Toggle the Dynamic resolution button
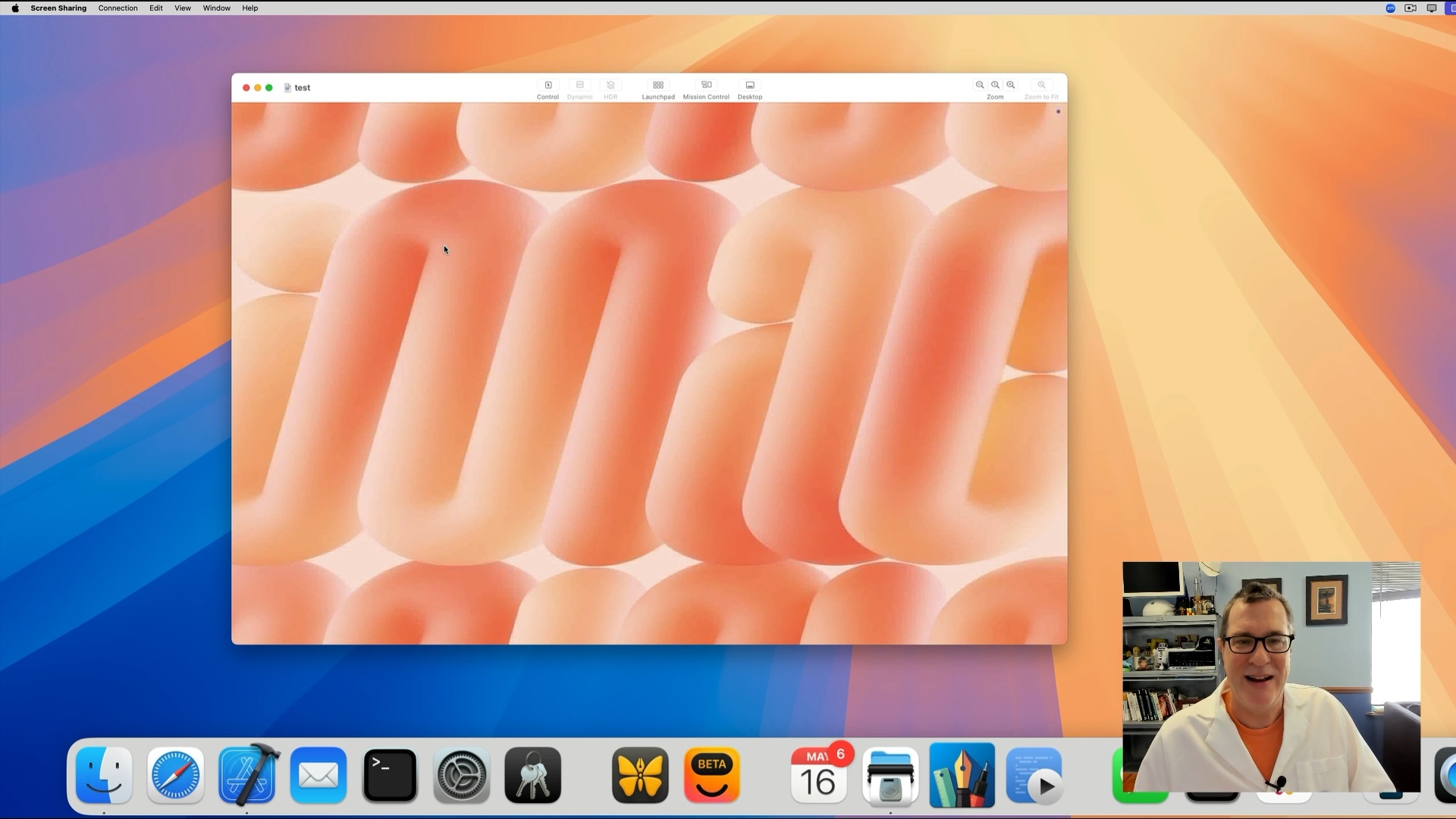This screenshot has width=1456, height=819. pos(579,86)
